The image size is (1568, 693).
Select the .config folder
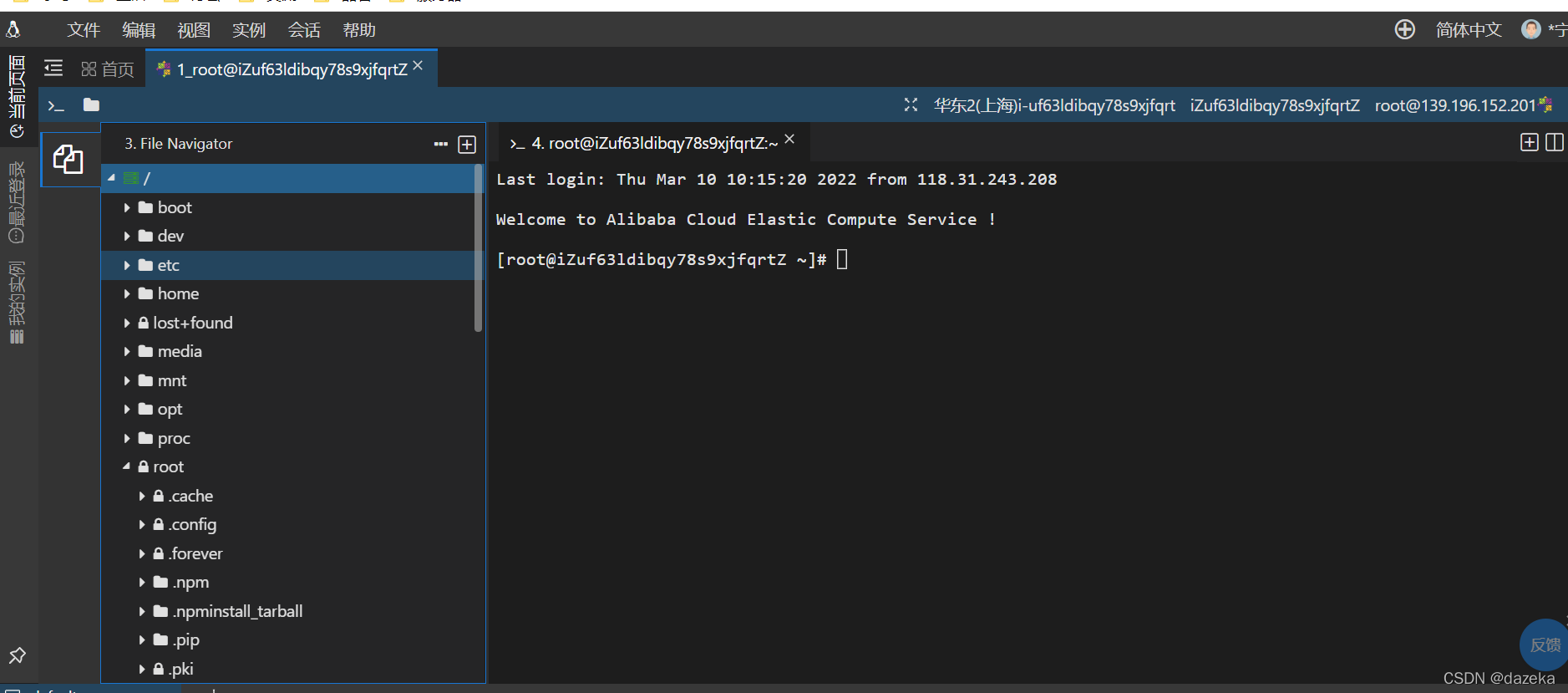[x=292, y=524]
